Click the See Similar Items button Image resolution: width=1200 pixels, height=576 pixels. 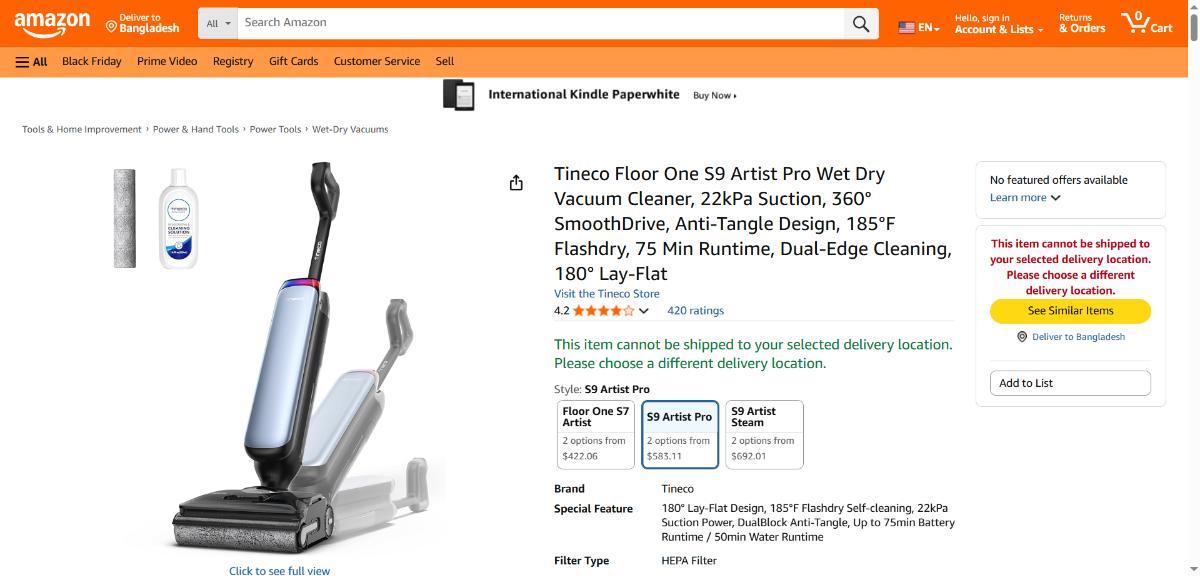coord(1070,311)
